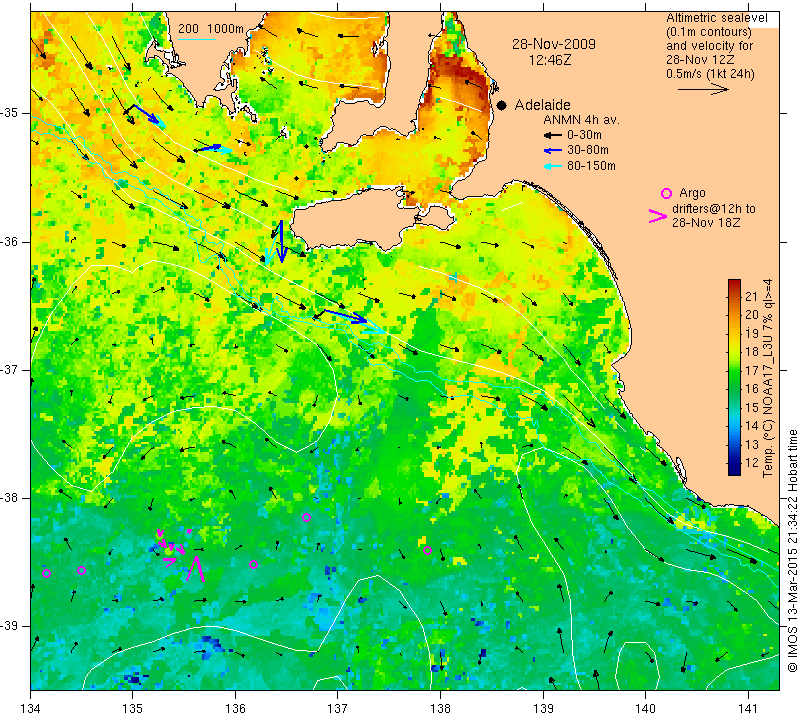
Task: Click the 'Argo' legend label
Action: pos(692,193)
